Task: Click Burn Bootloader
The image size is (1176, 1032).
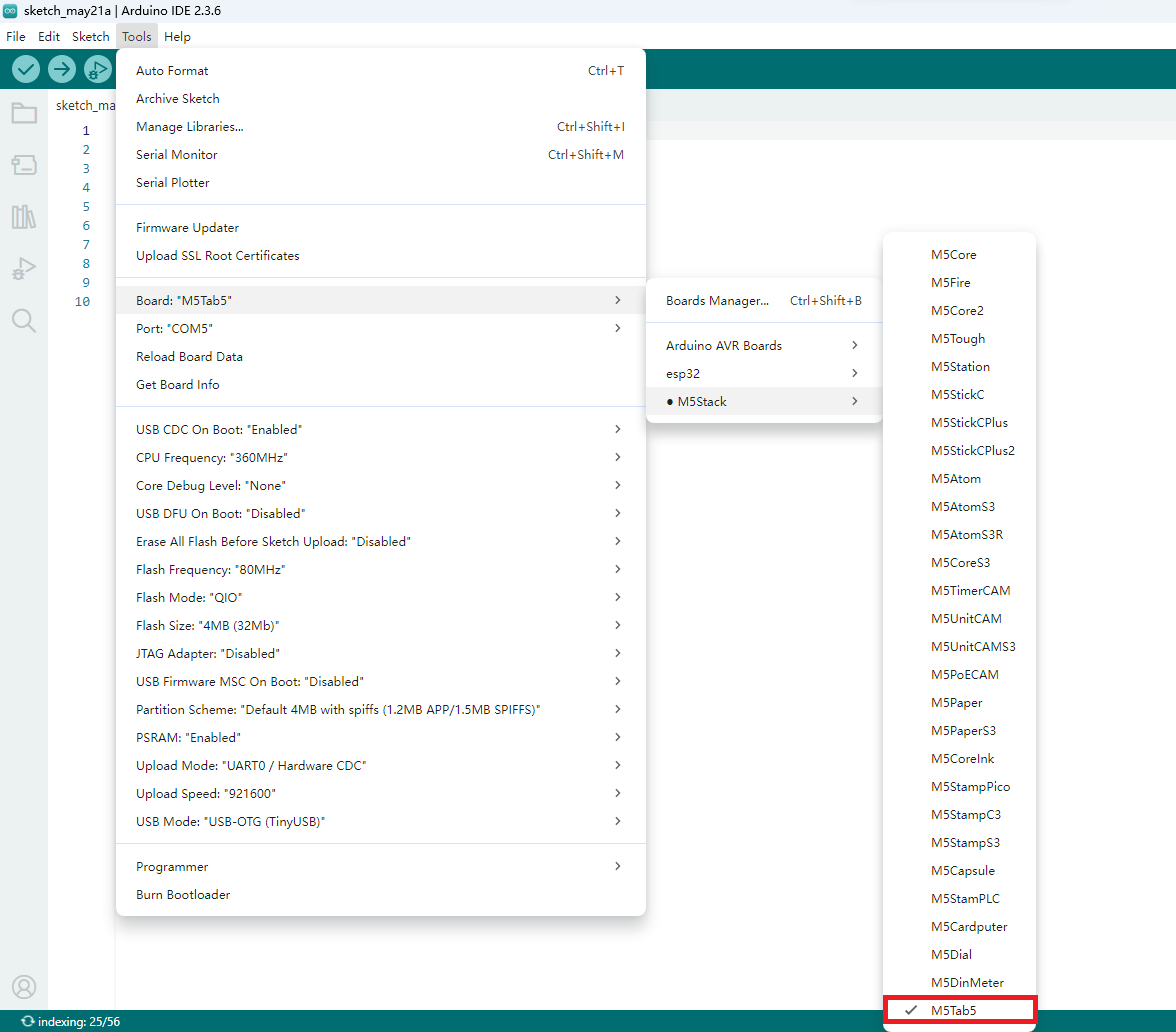Action: 381,895
